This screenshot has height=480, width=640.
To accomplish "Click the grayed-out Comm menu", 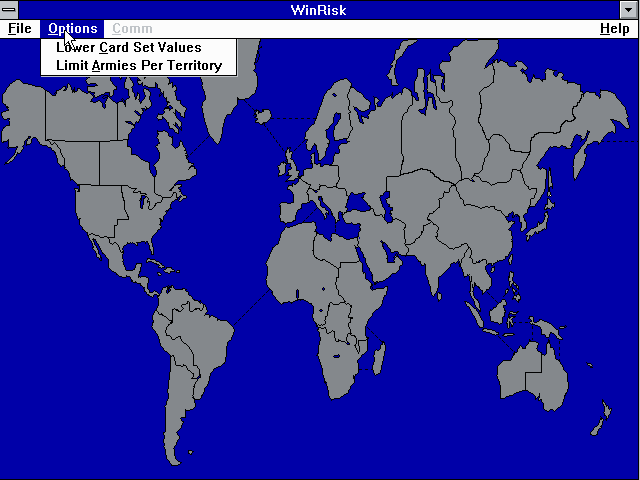I will point(132,29).
